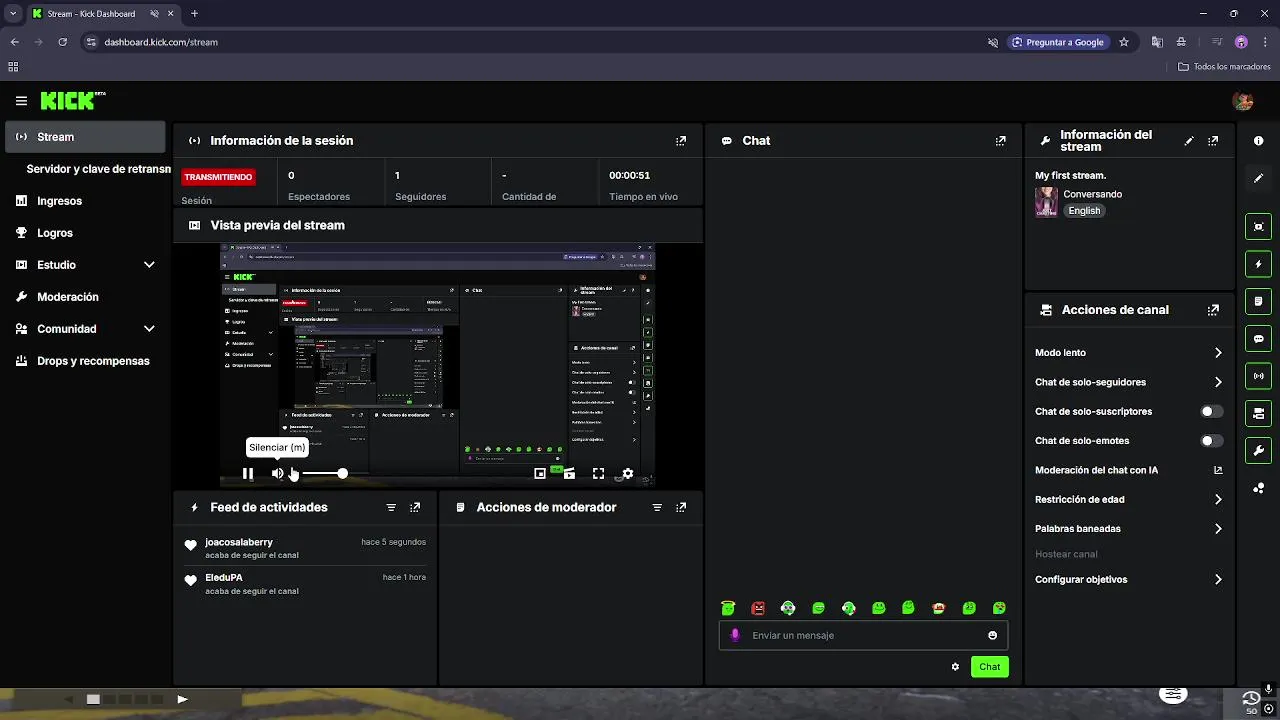Pop out the Chat panel
This screenshot has height=720, width=1280.
tap(1000, 141)
